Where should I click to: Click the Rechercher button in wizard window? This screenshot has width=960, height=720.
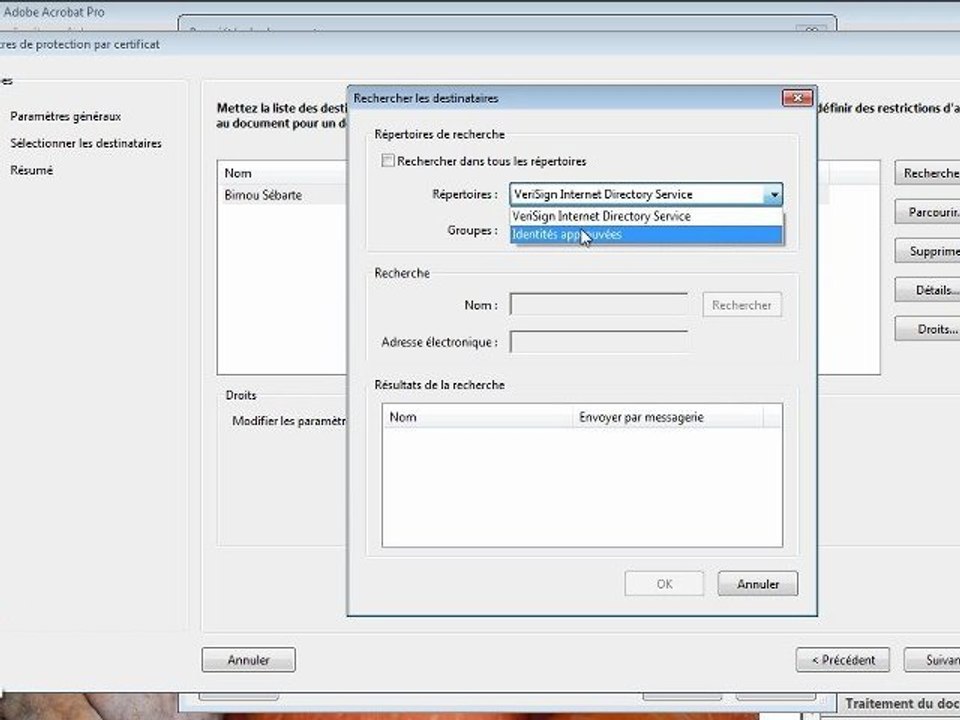[927, 173]
